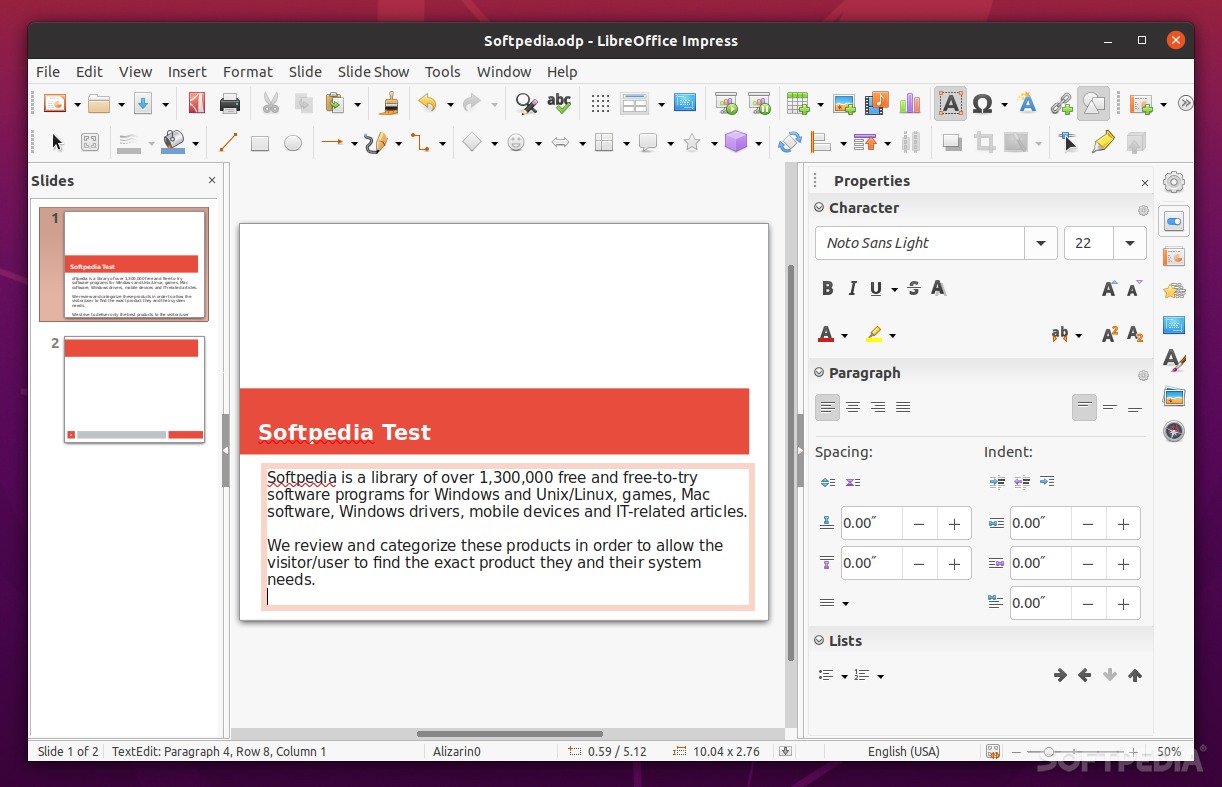
Task: Export directly as PDF
Action: coord(197,103)
